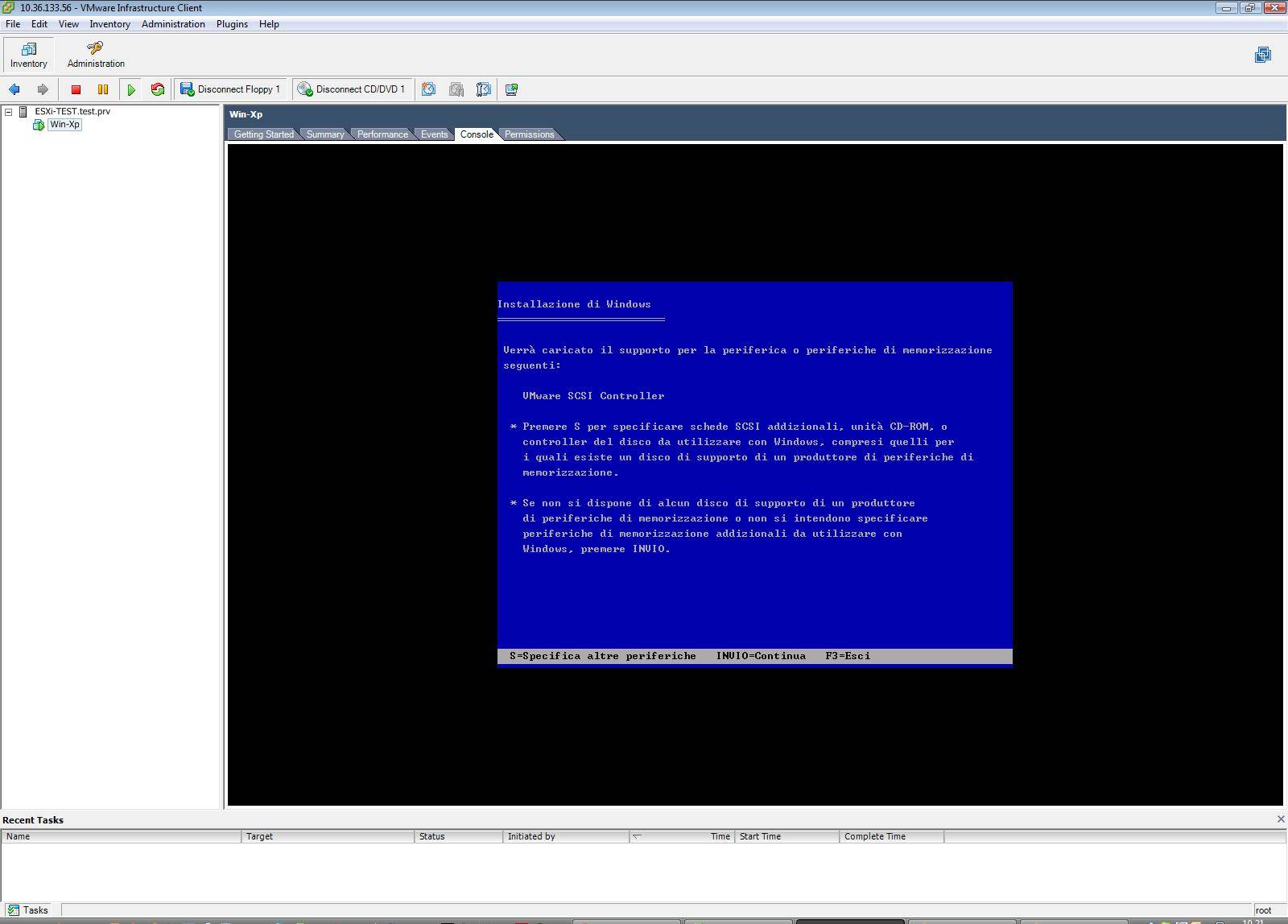Select the Win-Xp virtual machine
The image size is (1288, 924).
point(64,125)
